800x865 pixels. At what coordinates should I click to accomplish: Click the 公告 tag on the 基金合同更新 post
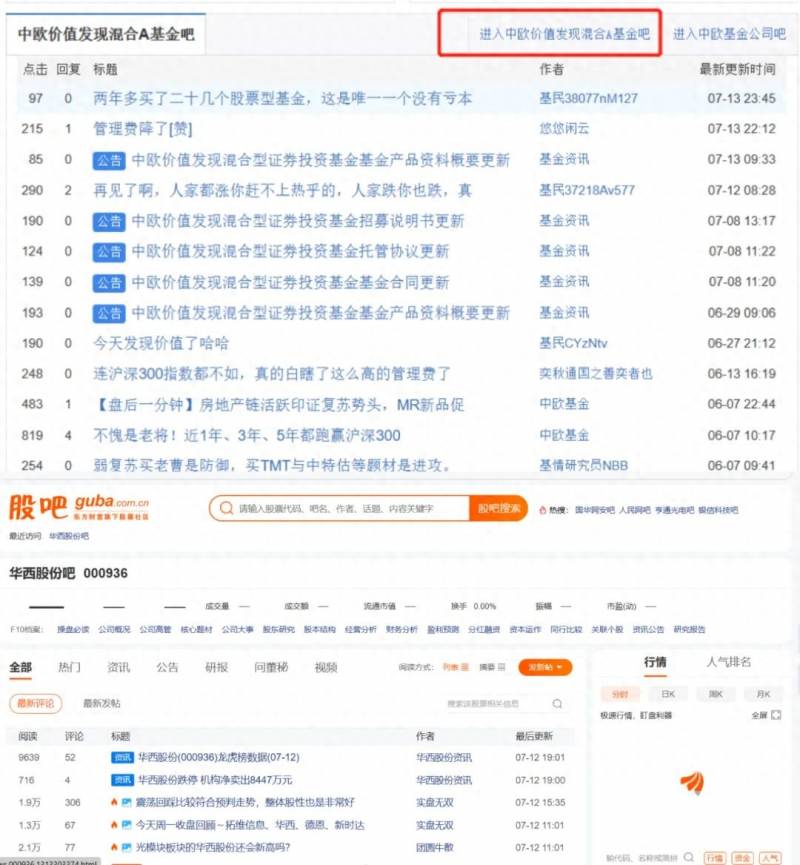coord(109,283)
